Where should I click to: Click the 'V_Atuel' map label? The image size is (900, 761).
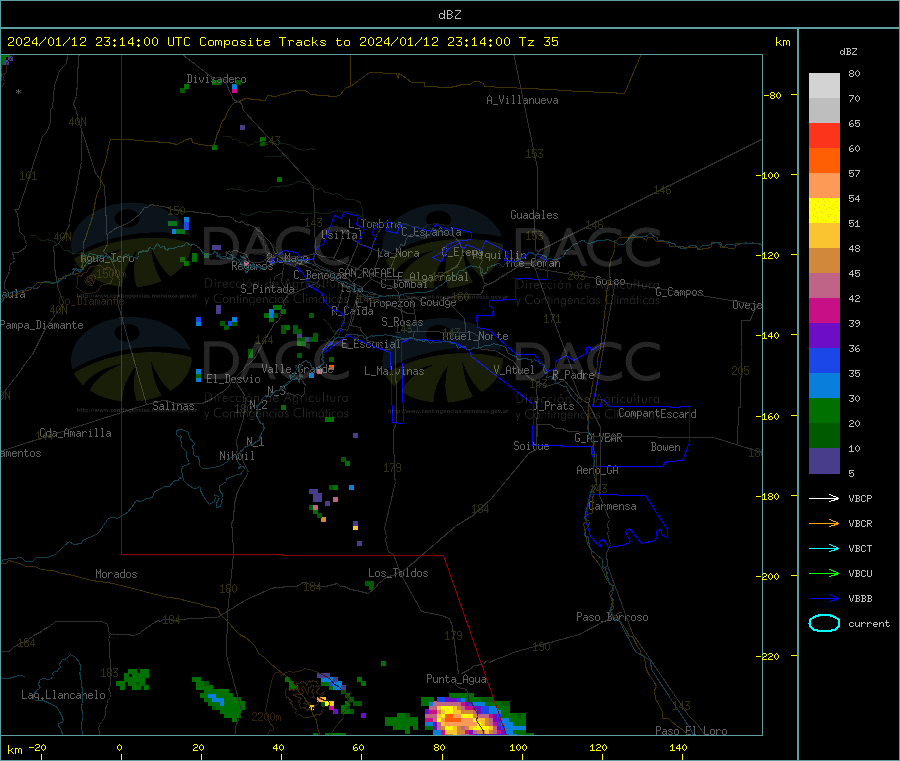point(514,370)
